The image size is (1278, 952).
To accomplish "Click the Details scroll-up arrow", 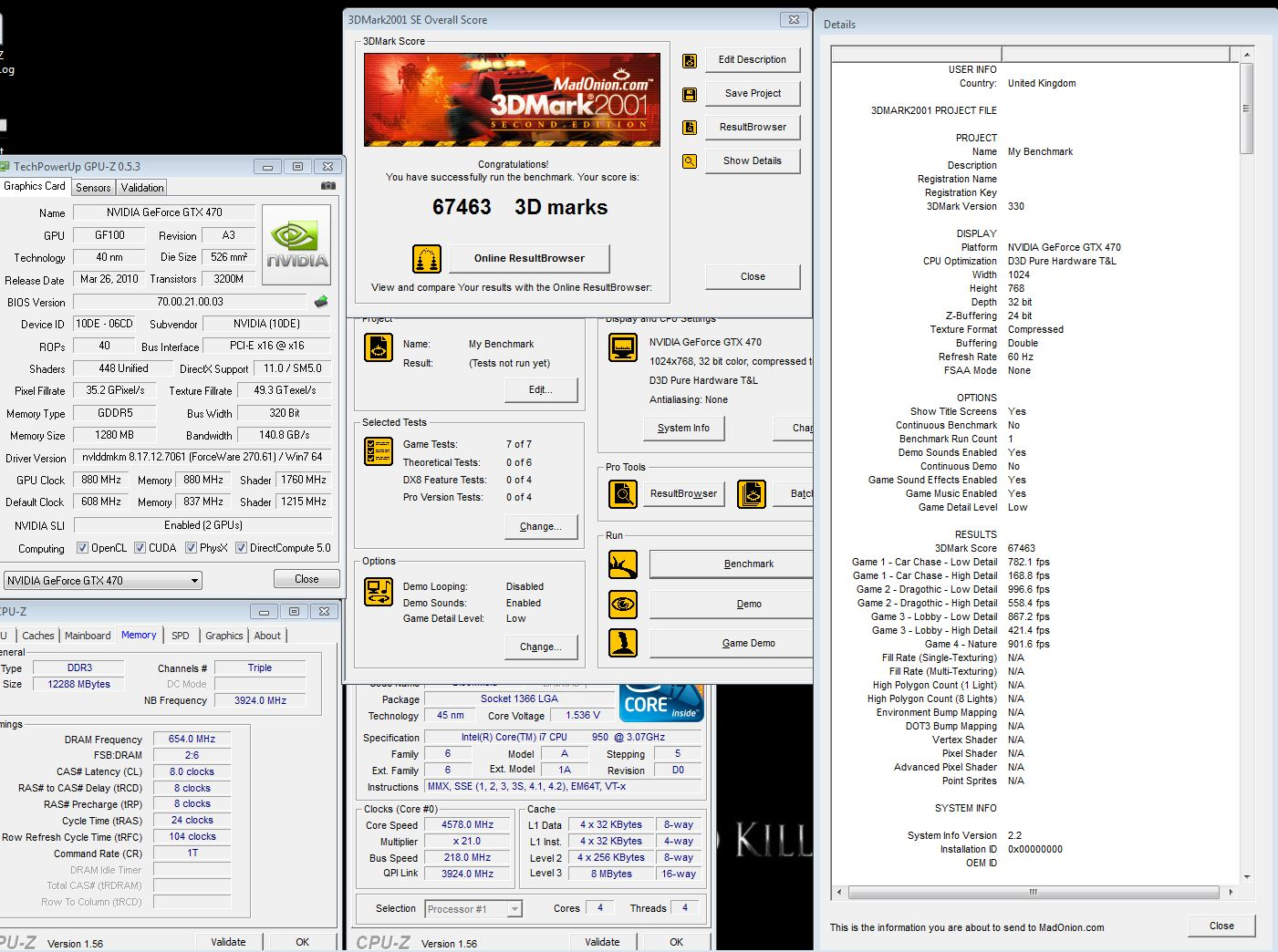I will [x=1247, y=55].
